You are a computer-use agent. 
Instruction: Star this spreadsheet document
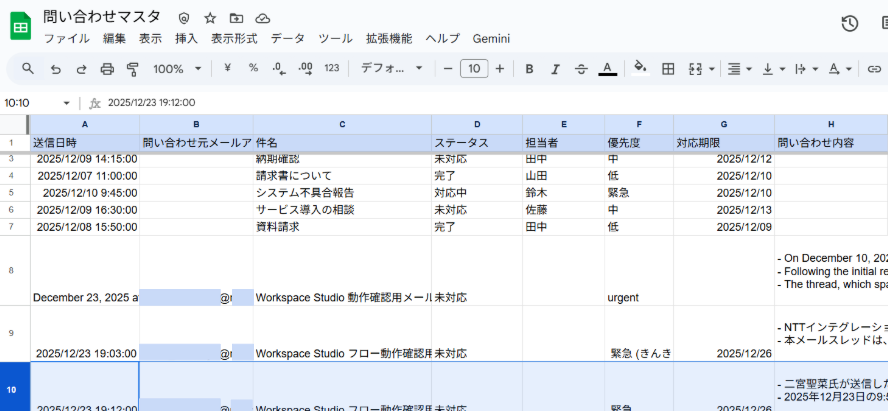click(210, 19)
